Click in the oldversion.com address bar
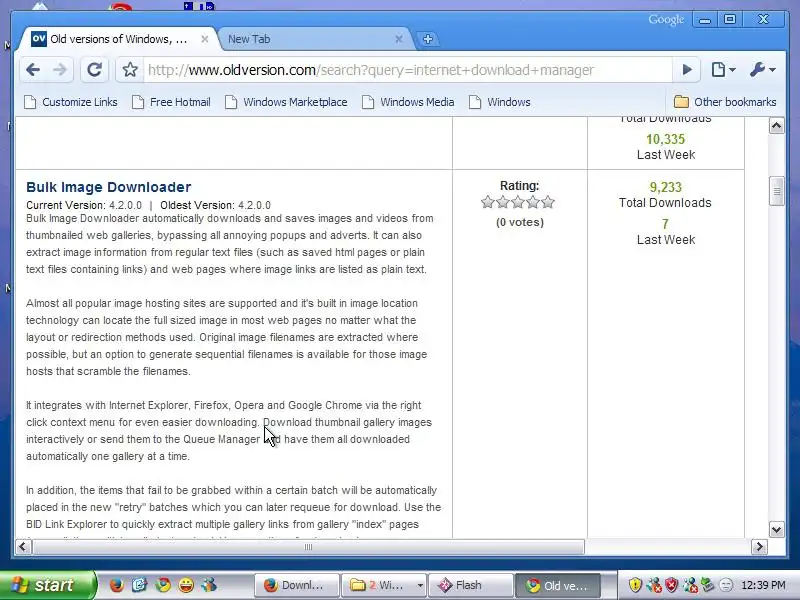 [408, 70]
